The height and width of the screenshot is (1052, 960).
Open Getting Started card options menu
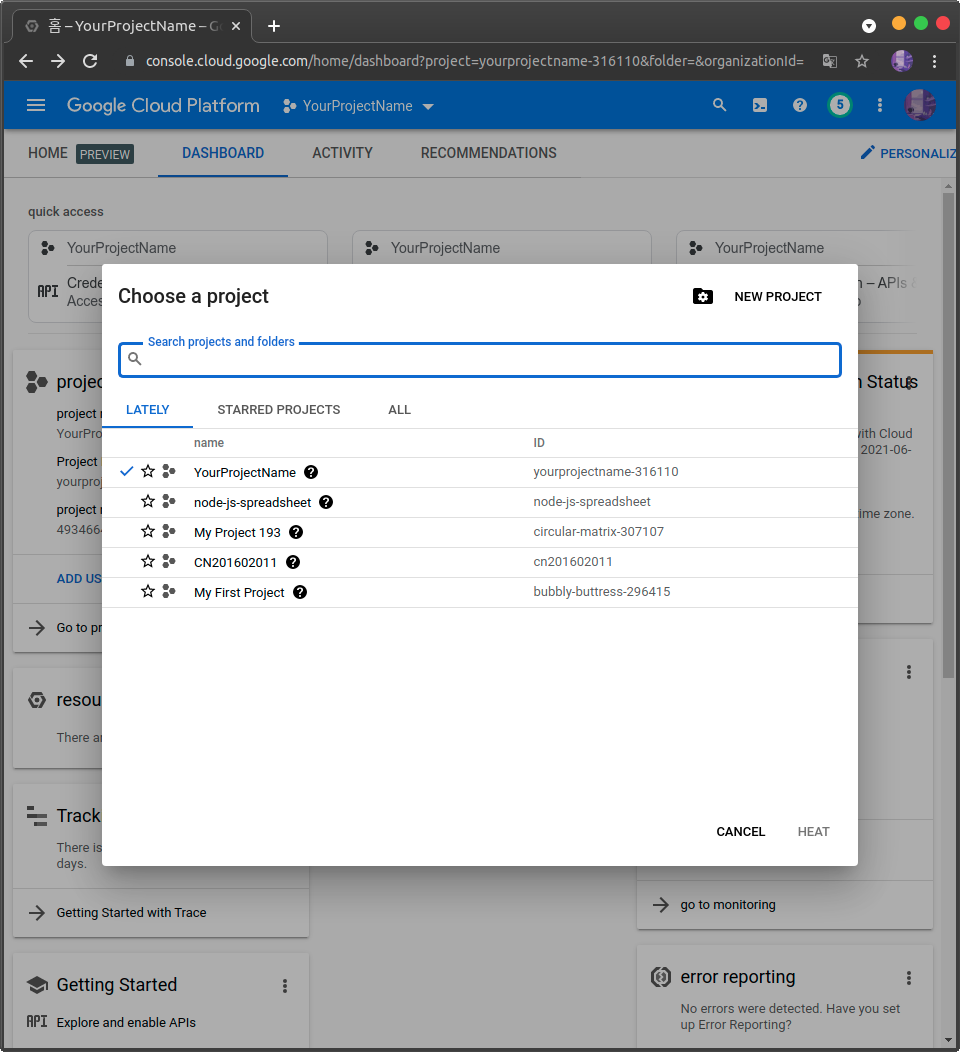[284, 986]
